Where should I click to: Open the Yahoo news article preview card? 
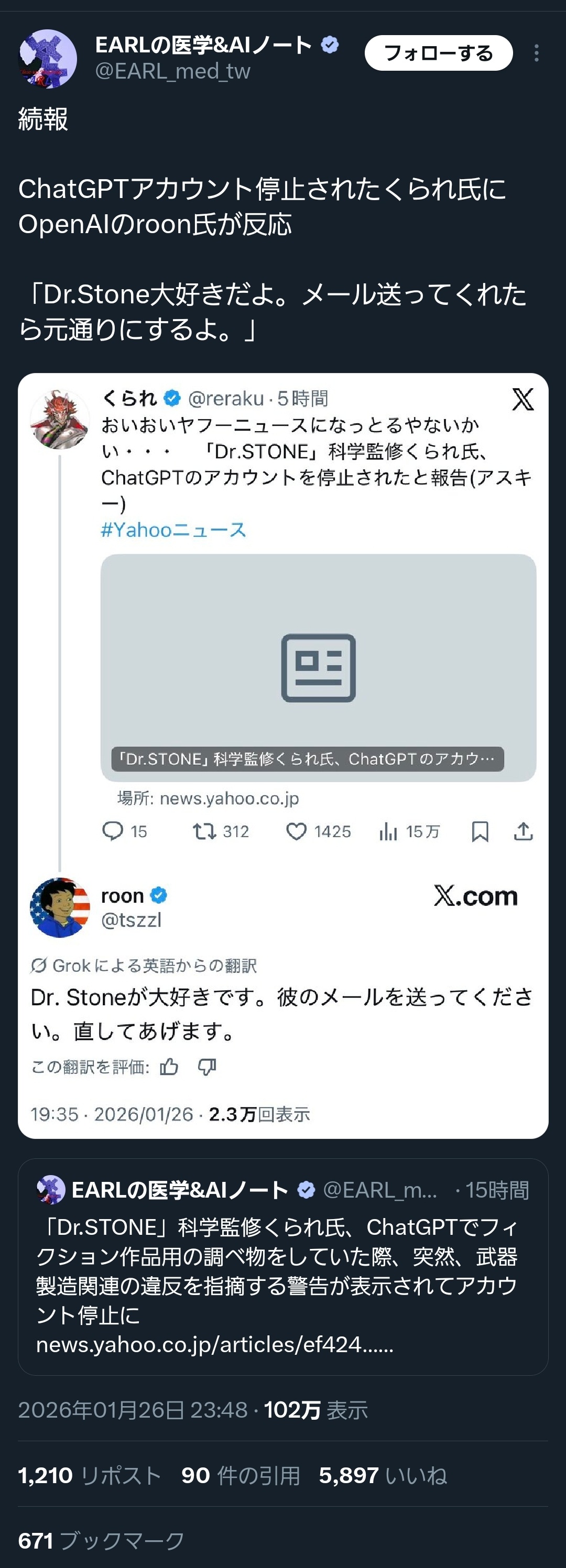318,667
